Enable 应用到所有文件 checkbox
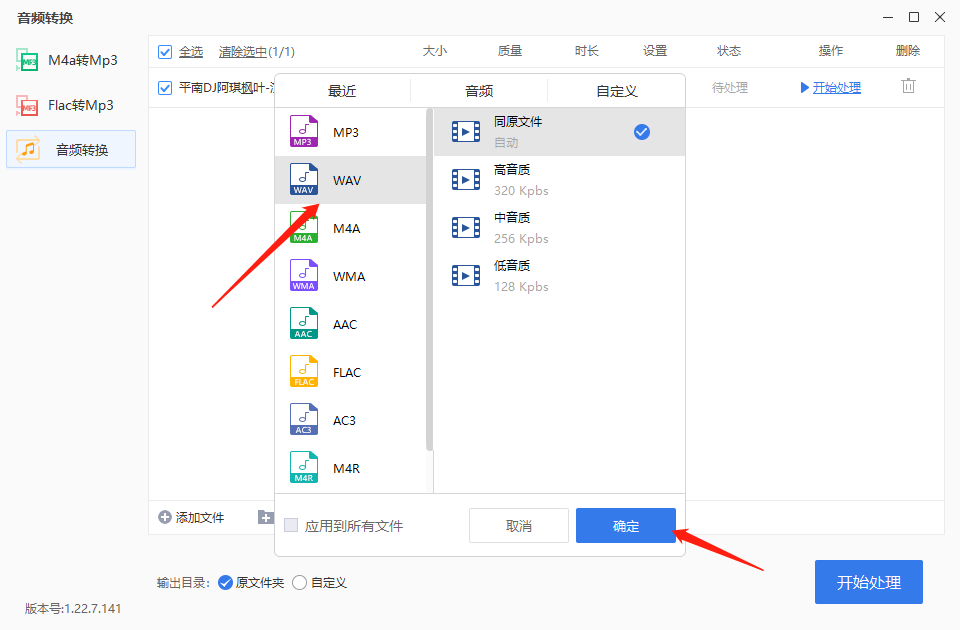The image size is (960, 630). point(291,525)
